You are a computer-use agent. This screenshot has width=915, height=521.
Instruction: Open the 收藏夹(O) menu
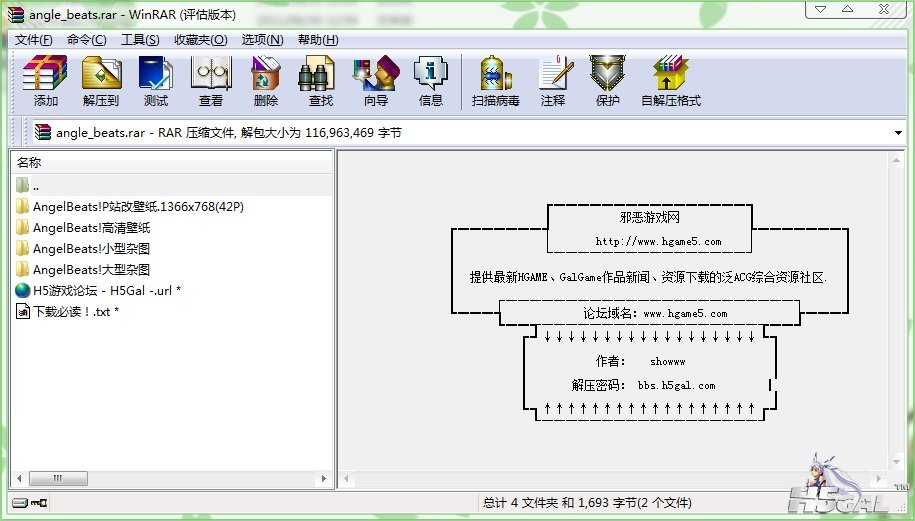(201, 40)
